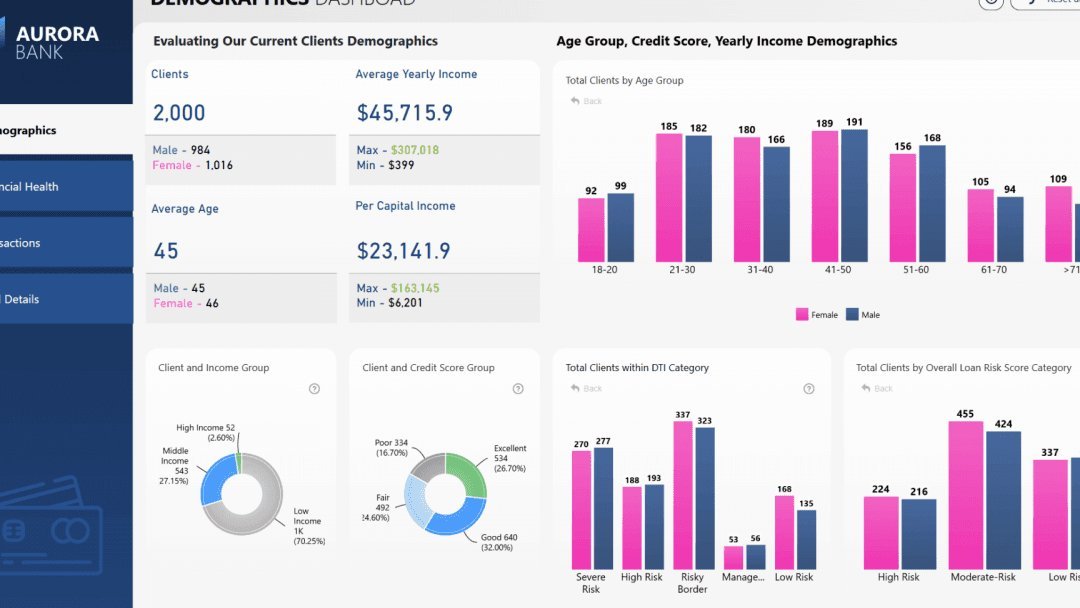
Task: Select the pink Female legend swatch
Action: pos(802,315)
